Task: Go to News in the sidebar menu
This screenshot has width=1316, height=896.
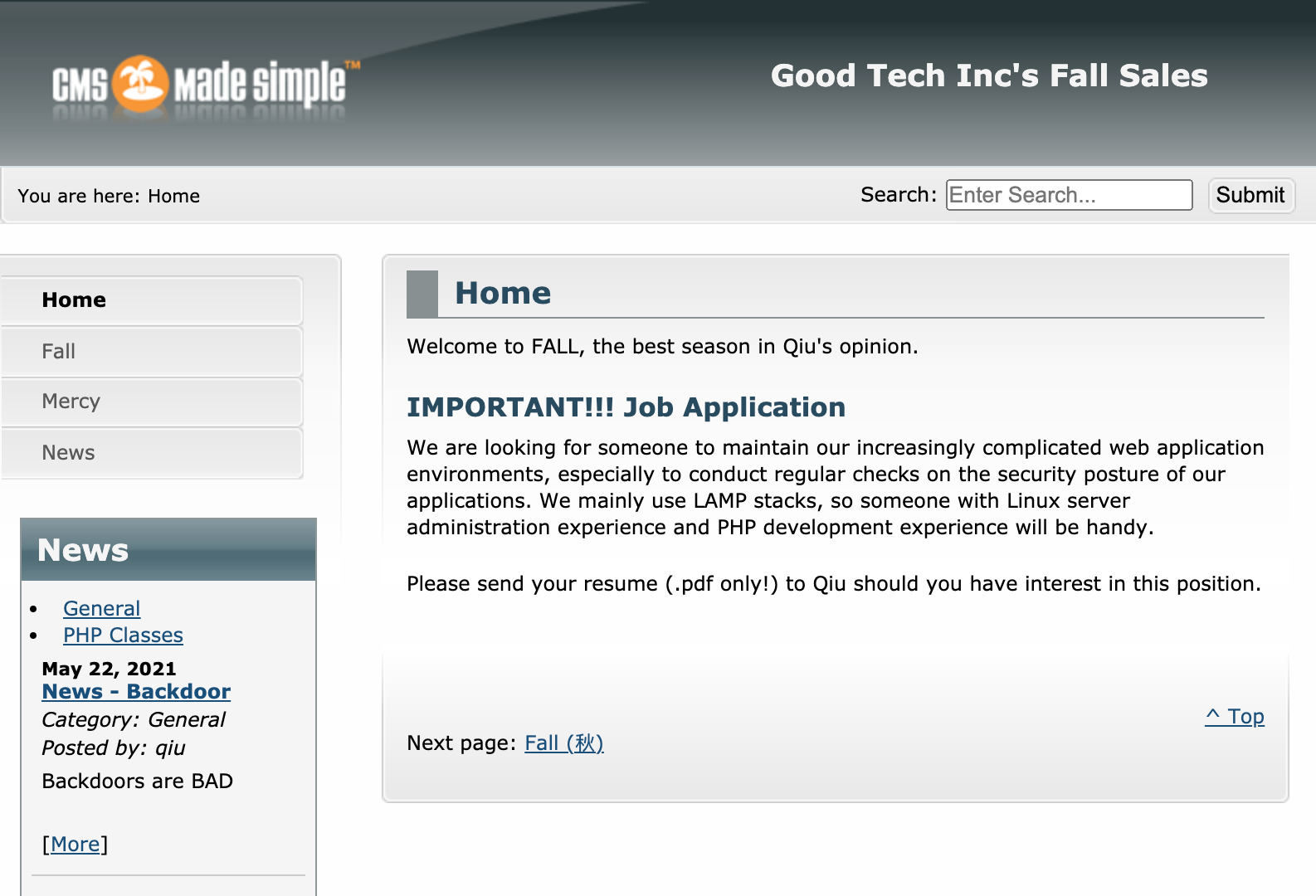Action: pos(152,453)
